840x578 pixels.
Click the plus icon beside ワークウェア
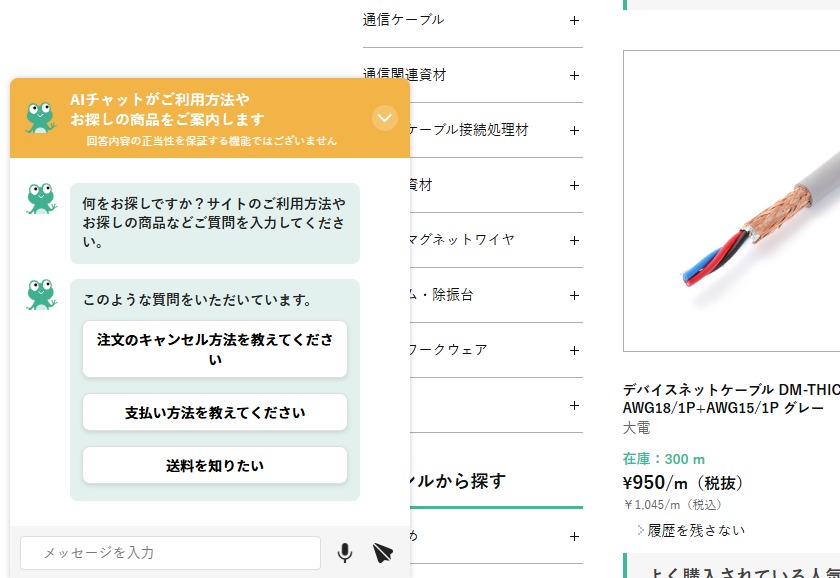point(574,350)
